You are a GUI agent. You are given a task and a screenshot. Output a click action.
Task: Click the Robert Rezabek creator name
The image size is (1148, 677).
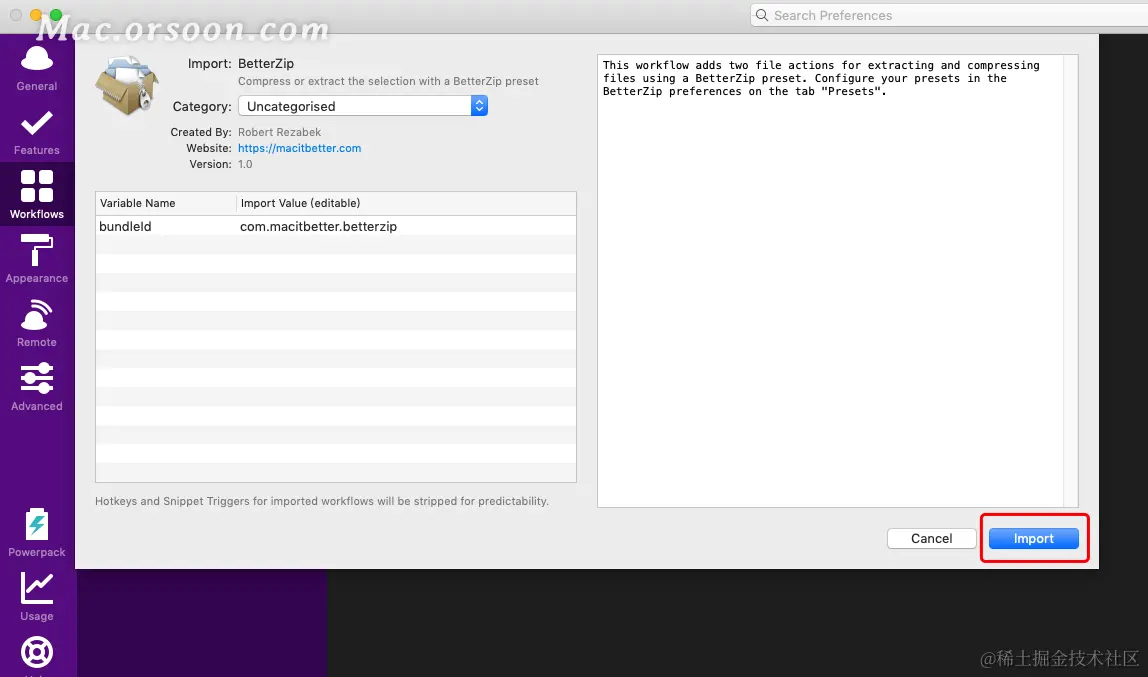280,132
